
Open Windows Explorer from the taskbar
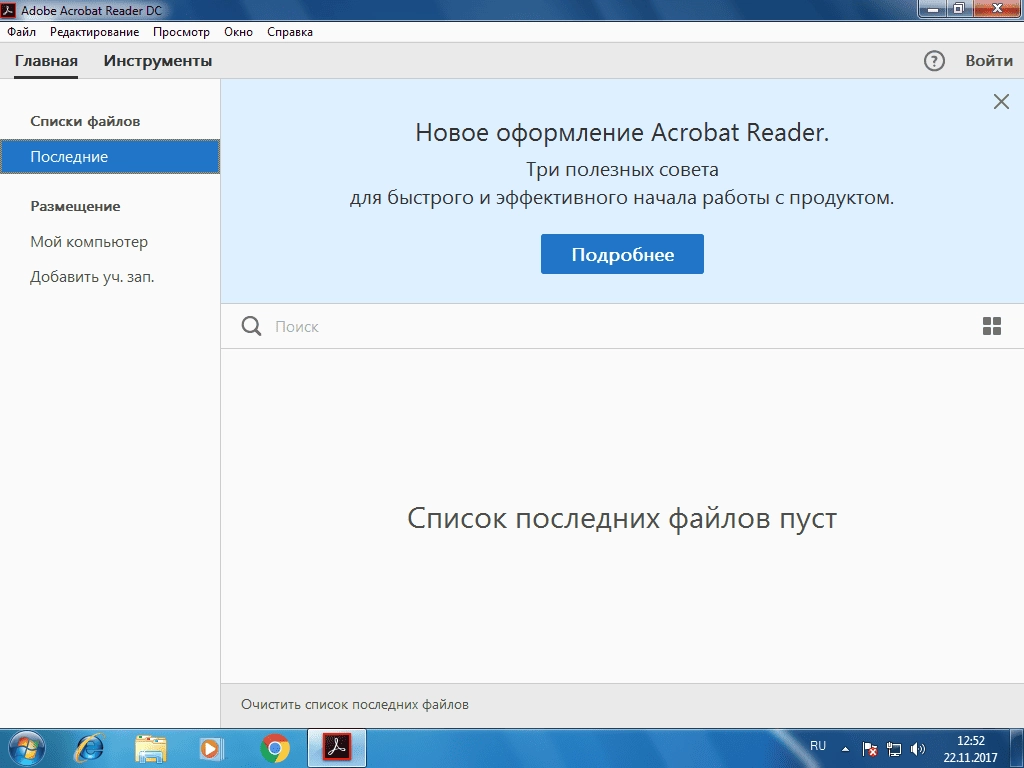click(x=151, y=748)
